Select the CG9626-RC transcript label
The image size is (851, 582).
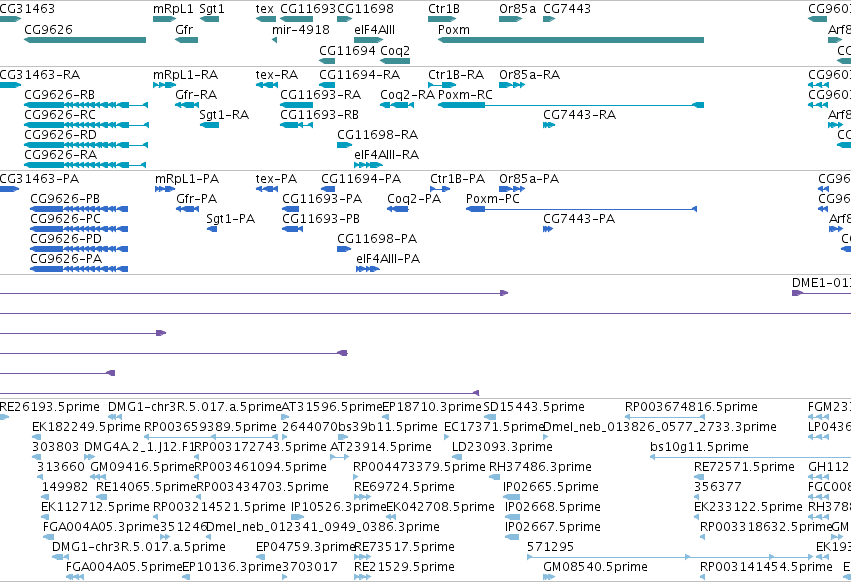pyautogui.click(x=60, y=115)
